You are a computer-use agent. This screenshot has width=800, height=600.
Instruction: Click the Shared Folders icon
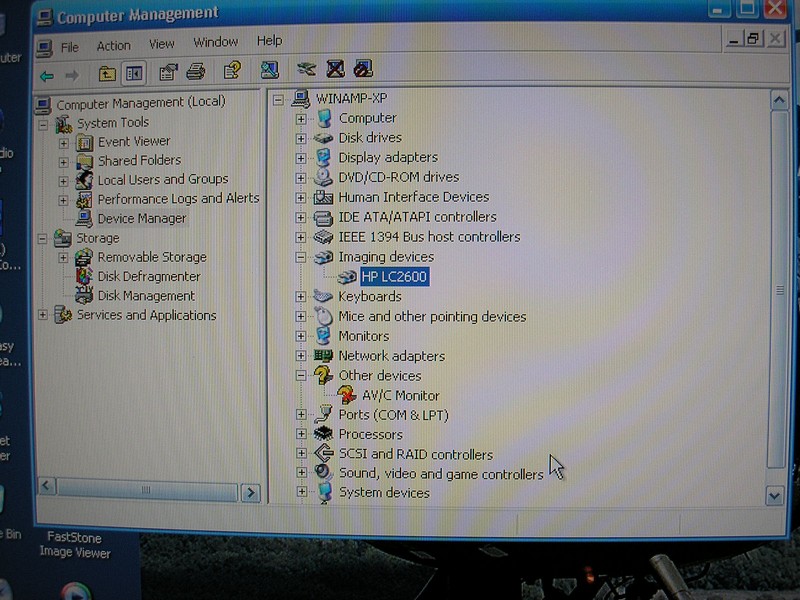pyautogui.click(x=84, y=161)
